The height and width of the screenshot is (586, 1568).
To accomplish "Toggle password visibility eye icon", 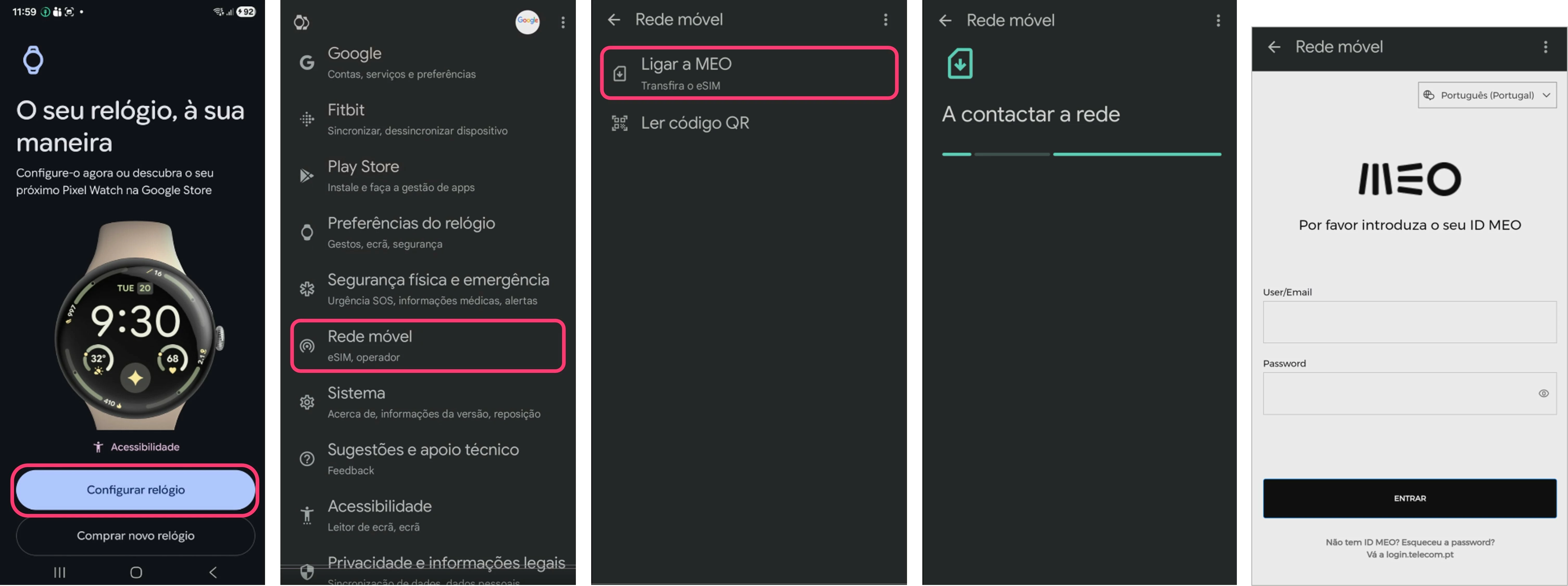I will pos(1543,394).
